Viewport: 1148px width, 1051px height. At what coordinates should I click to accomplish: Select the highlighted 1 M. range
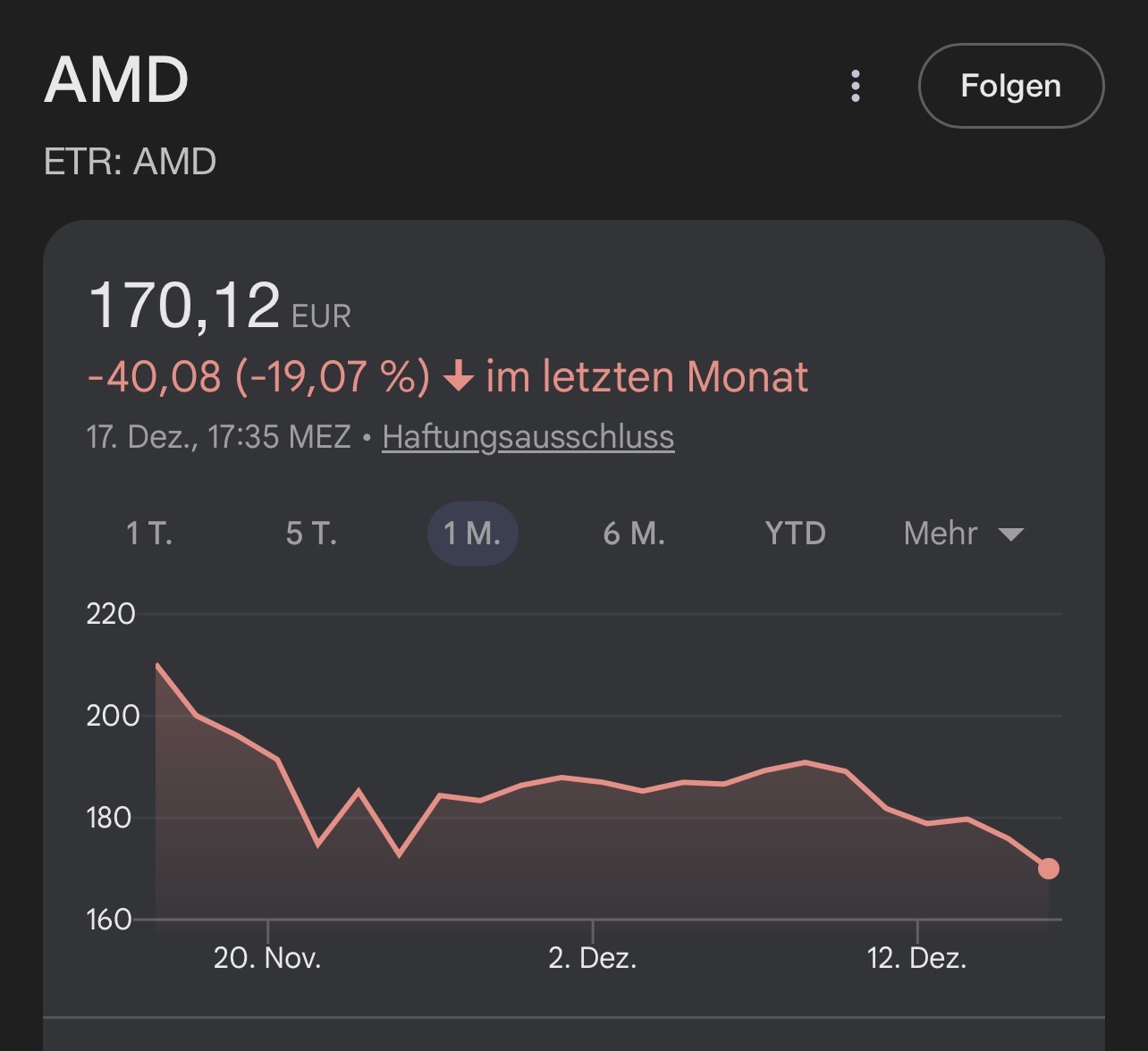point(472,534)
